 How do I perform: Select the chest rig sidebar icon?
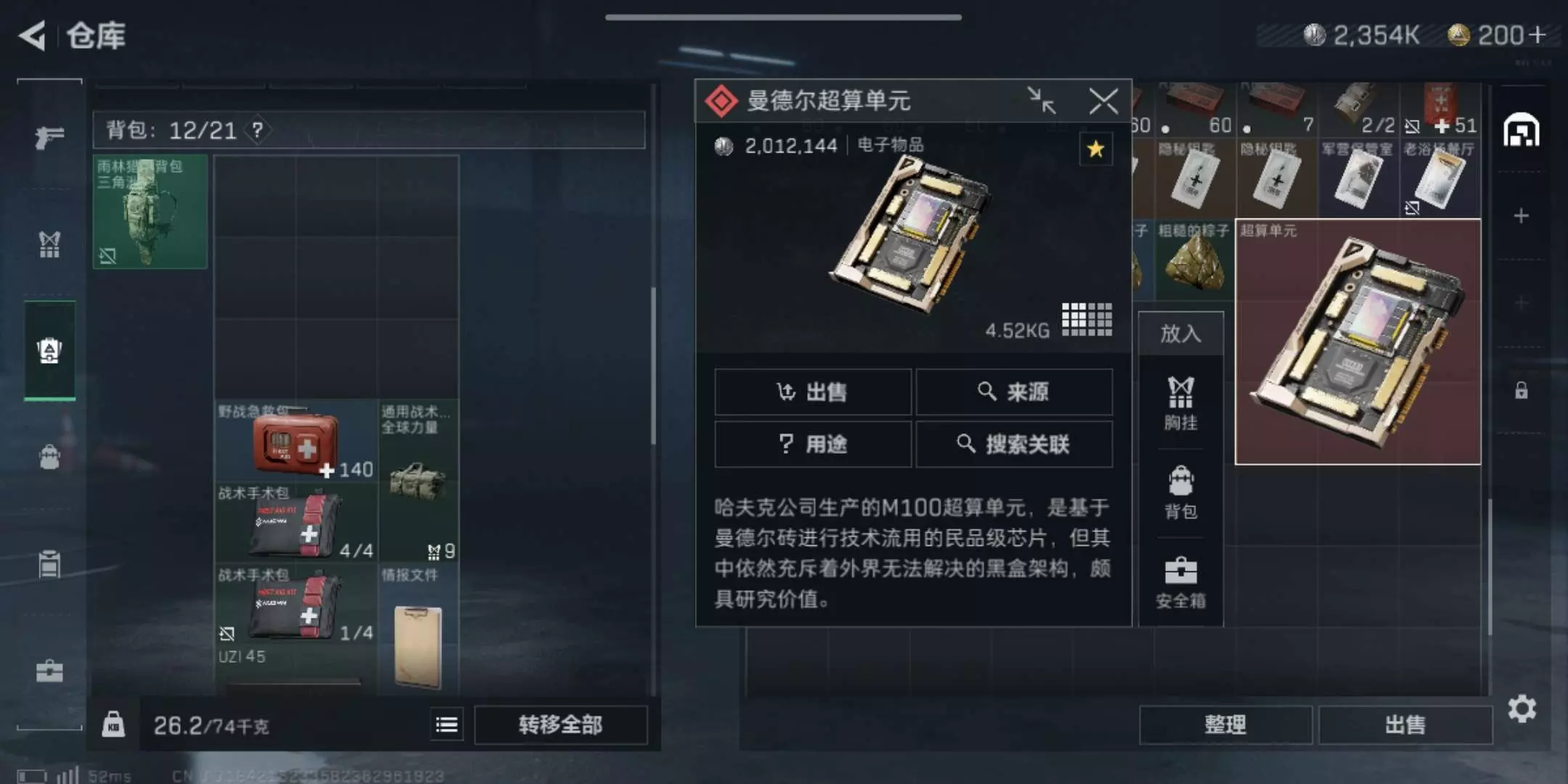(x=49, y=245)
